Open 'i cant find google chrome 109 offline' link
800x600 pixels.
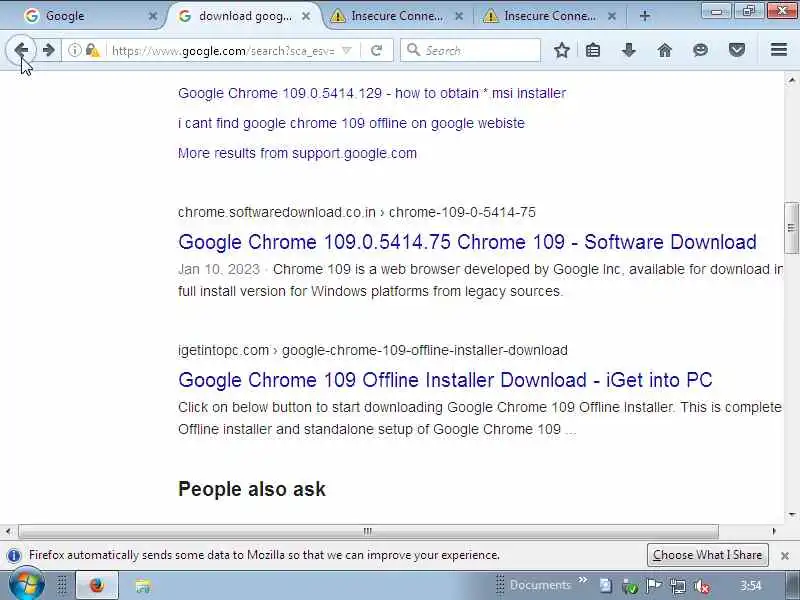pyautogui.click(x=351, y=123)
